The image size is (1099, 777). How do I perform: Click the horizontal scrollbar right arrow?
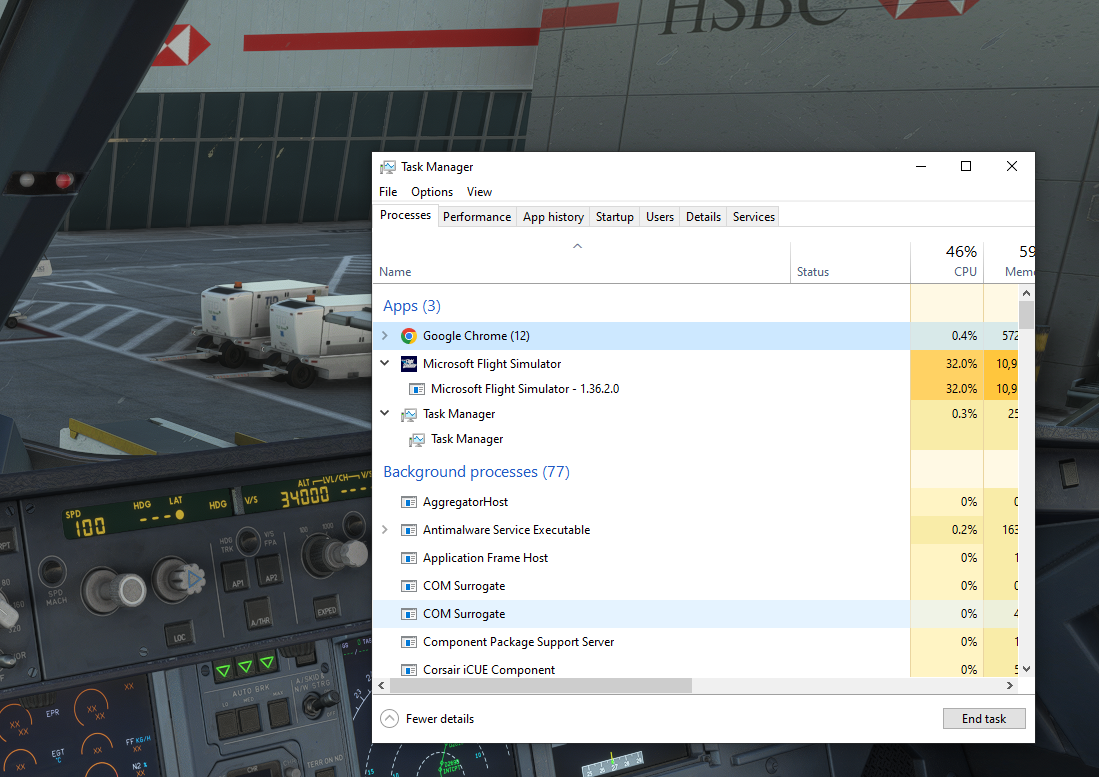click(x=1010, y=685)
